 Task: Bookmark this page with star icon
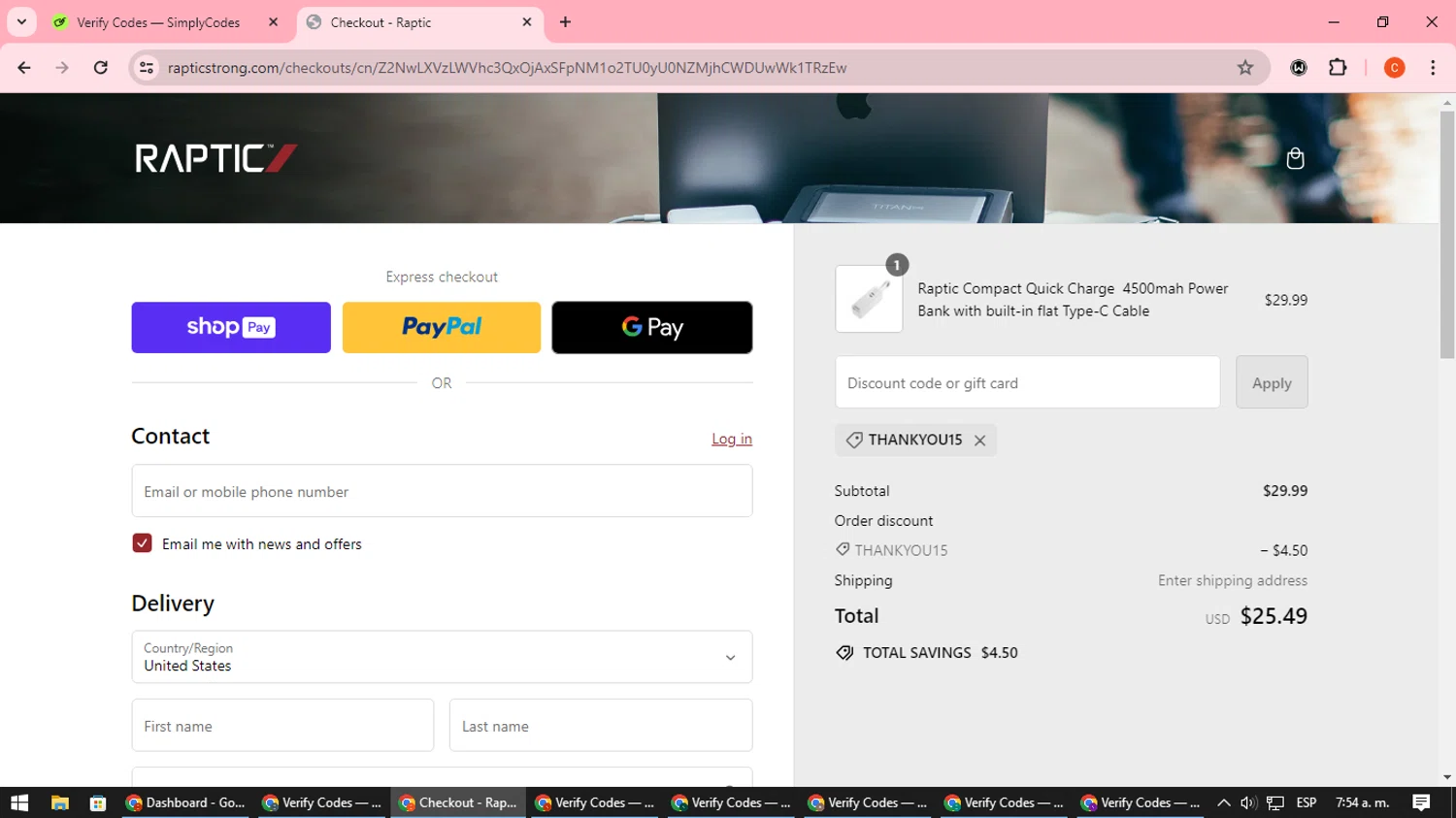point(1245,68)
